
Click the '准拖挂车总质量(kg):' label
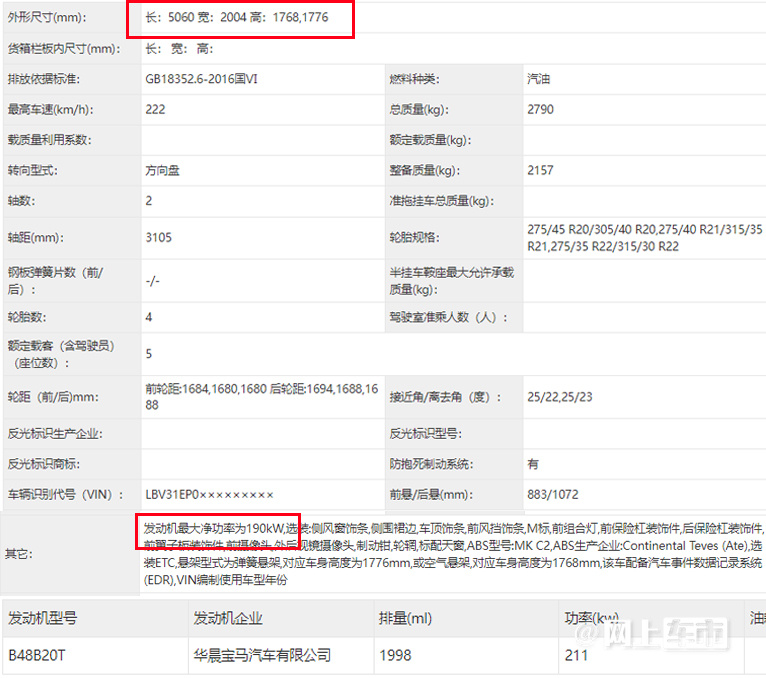(442, 201)
